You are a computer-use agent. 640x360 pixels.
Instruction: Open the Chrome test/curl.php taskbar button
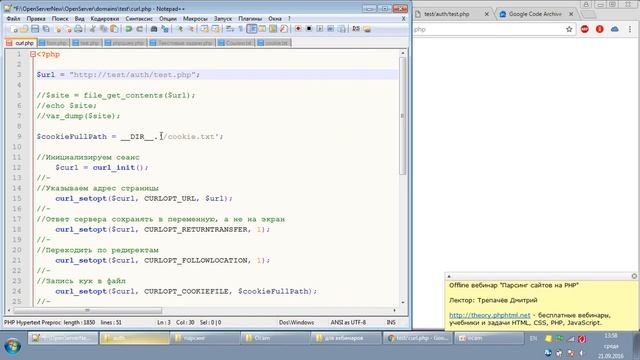[418, 338]
